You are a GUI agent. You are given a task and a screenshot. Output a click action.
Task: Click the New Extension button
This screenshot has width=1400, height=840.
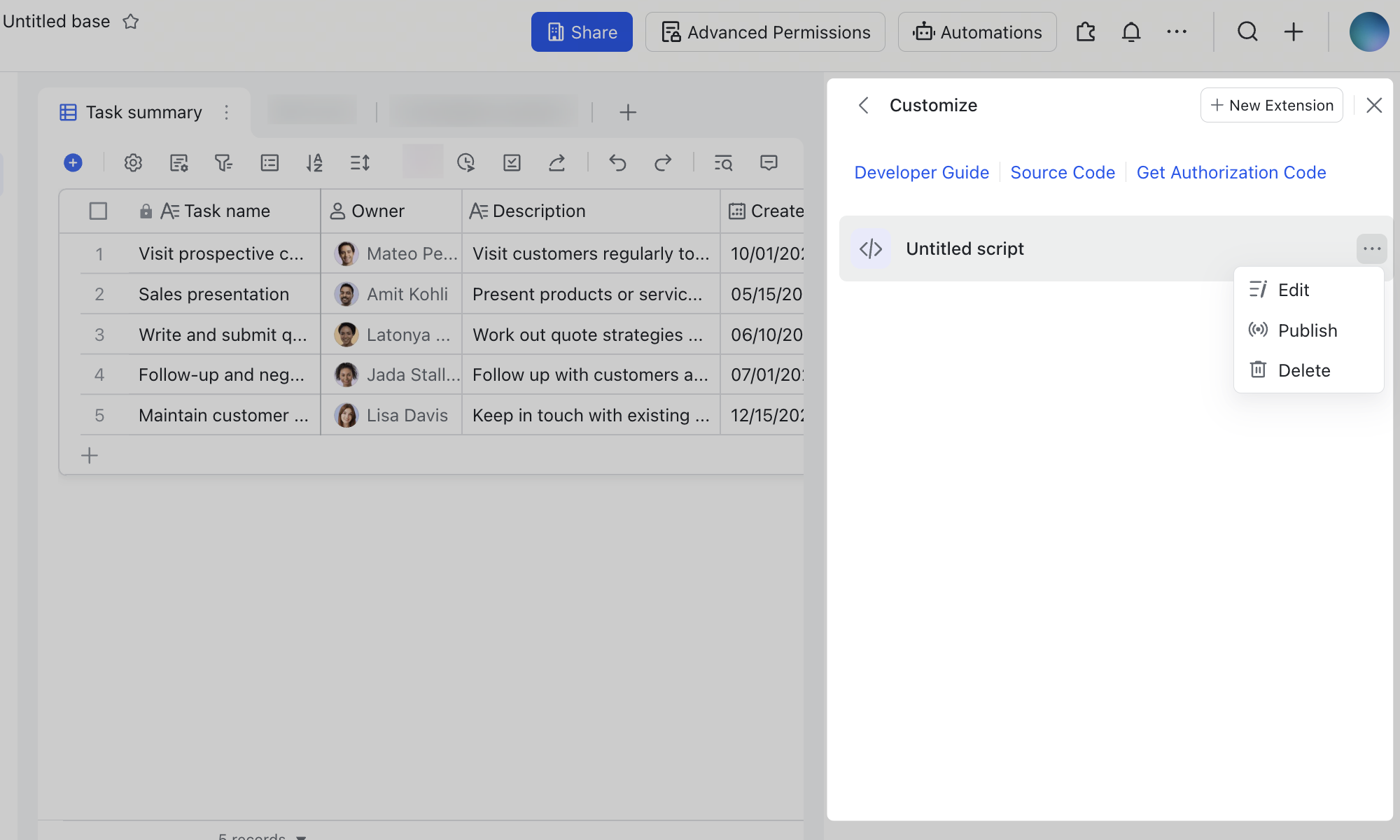(1271, 105)
